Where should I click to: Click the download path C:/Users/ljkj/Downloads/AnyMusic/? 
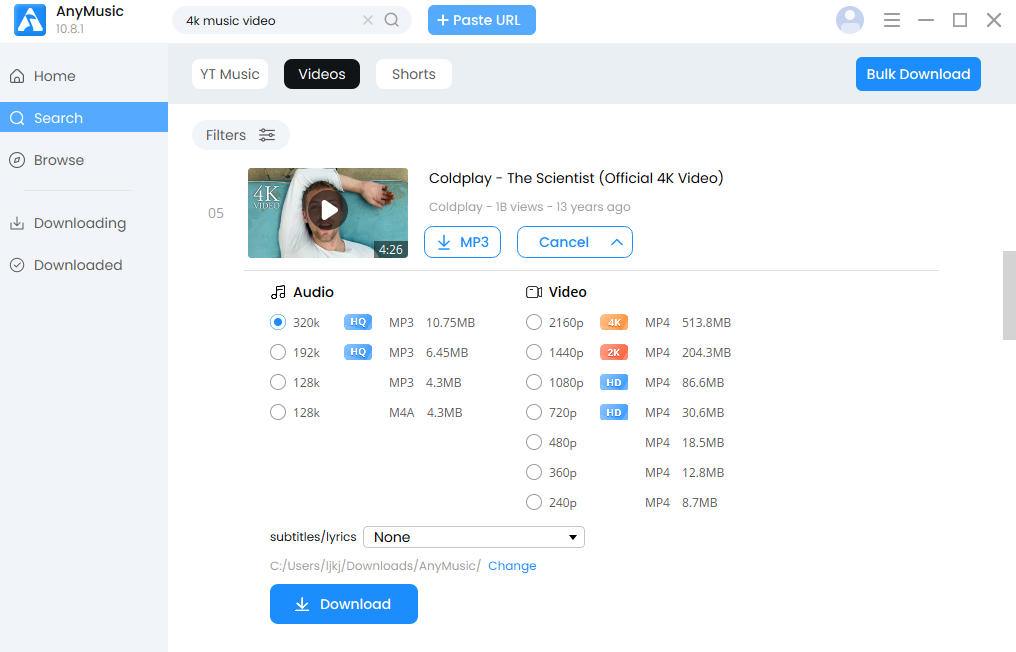coord(375,566)
